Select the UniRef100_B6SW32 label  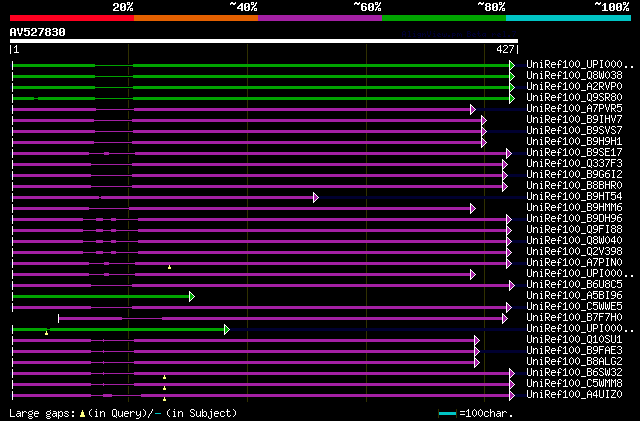pos(574,373)
